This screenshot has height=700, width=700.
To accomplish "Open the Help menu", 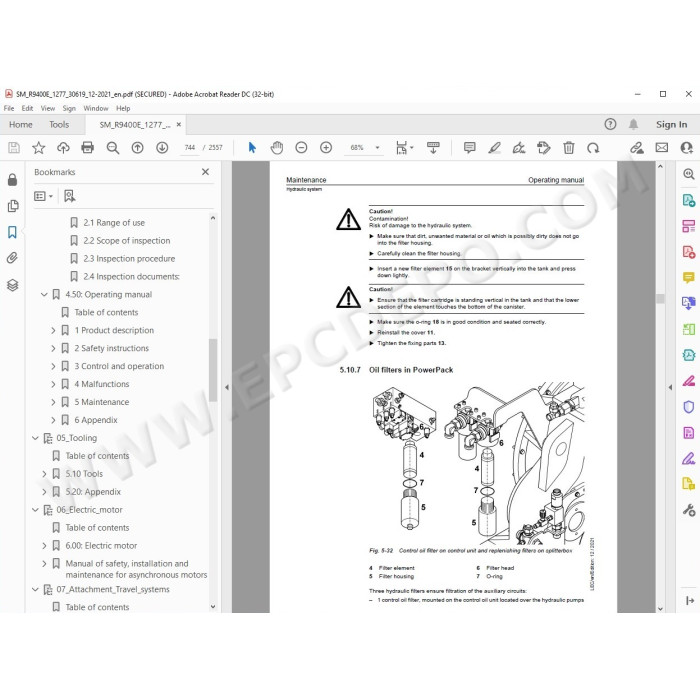I will click(123, 108).
